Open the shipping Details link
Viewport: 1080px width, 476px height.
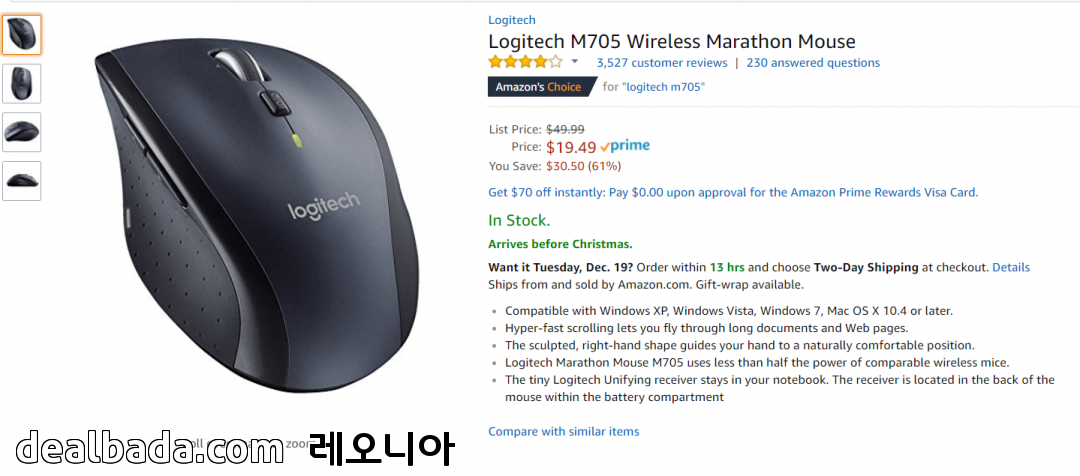point(1010,268)
